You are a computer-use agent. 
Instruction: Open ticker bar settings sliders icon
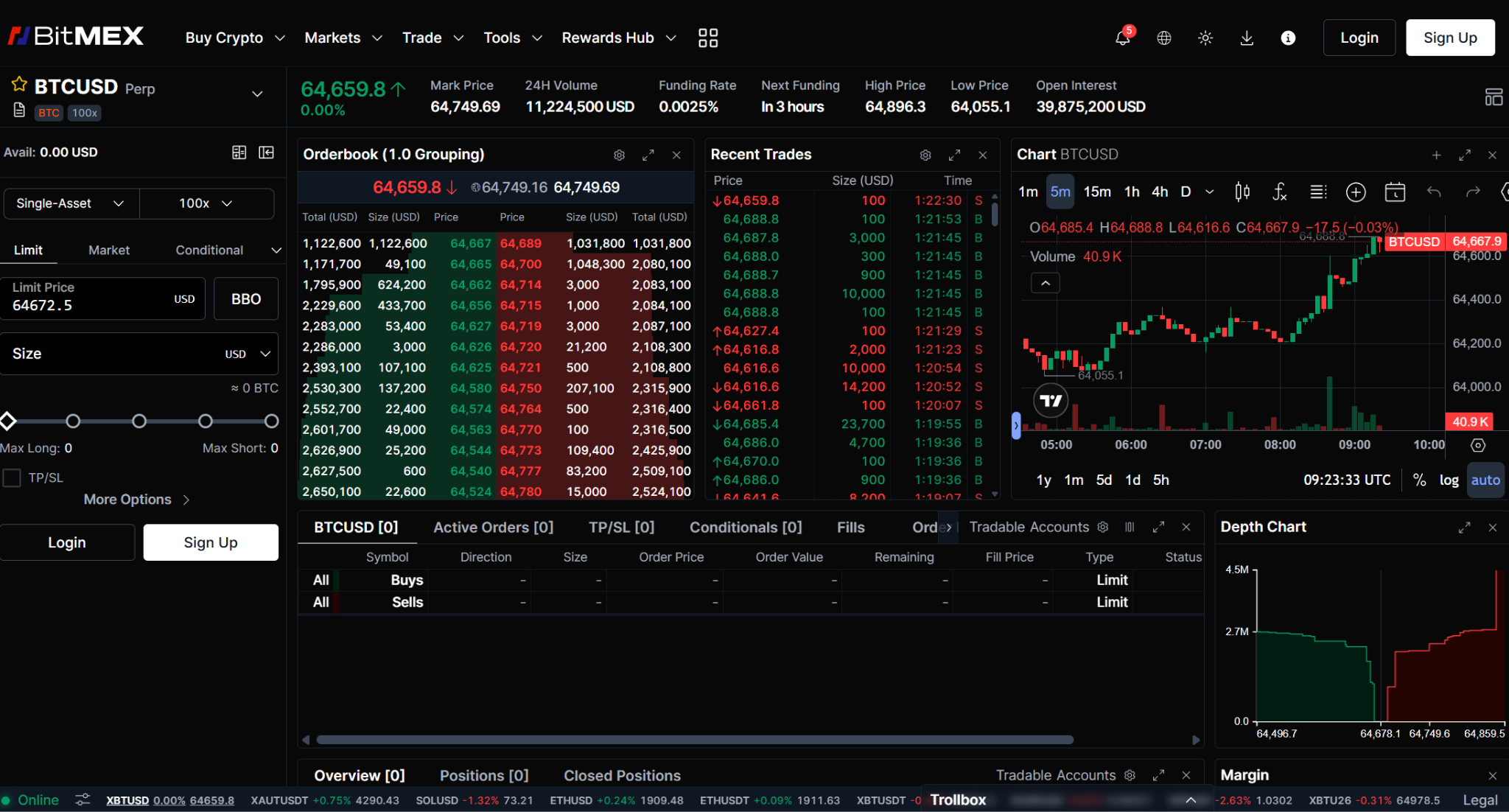point(83,799)
